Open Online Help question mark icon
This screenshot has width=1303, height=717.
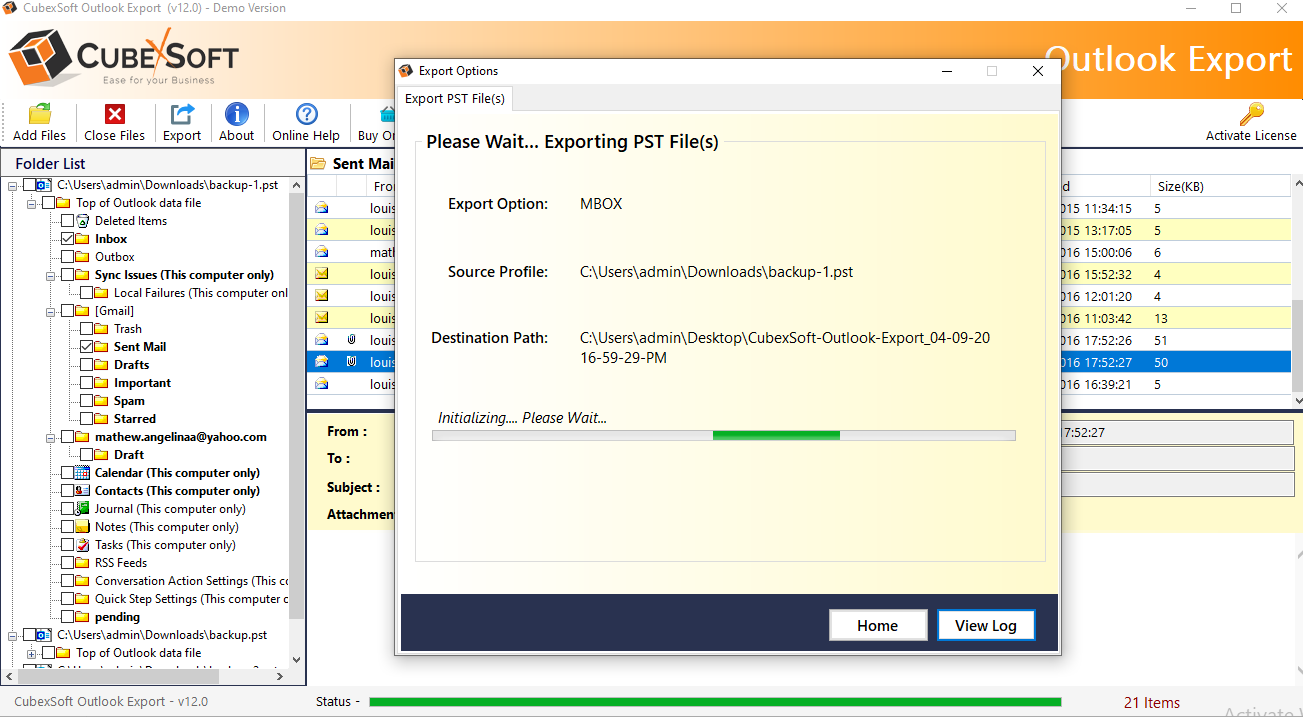[x=307, y=114]
